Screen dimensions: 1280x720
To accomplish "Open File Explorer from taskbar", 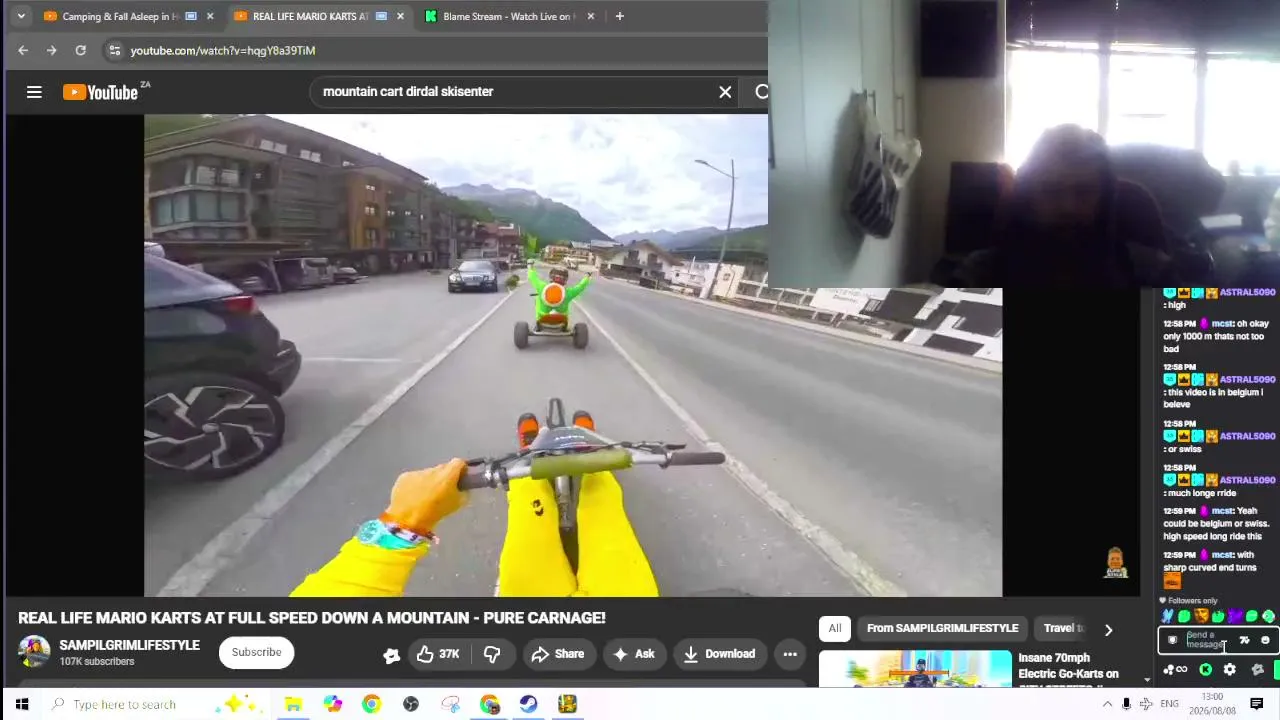I will click(x=293, y=704).
